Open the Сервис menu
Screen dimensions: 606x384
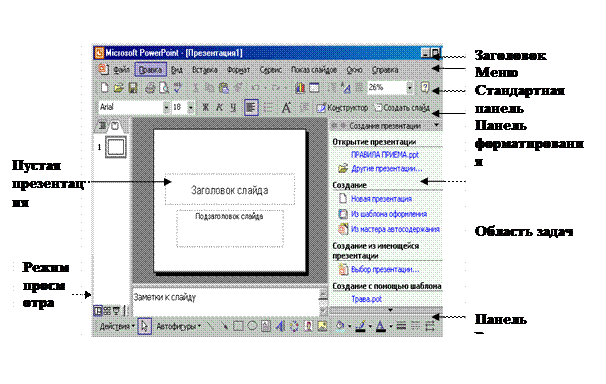click(x=271, y=70)
